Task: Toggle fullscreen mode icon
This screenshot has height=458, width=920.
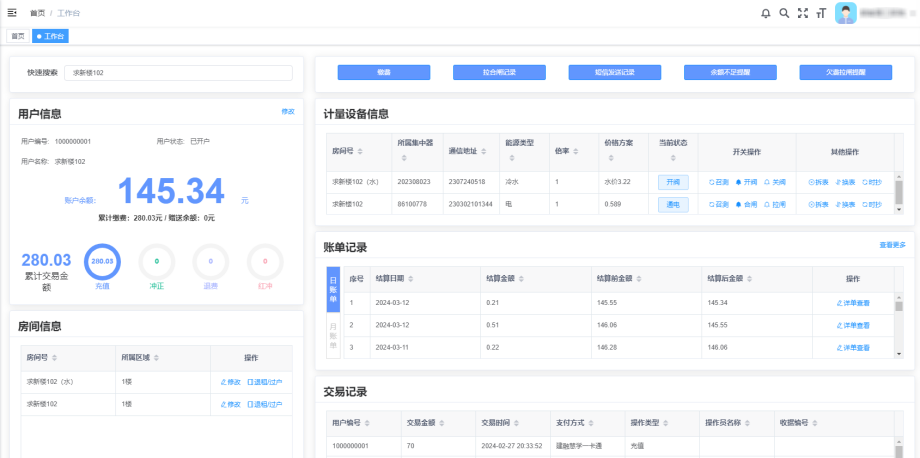Action: tap(802, 13)
